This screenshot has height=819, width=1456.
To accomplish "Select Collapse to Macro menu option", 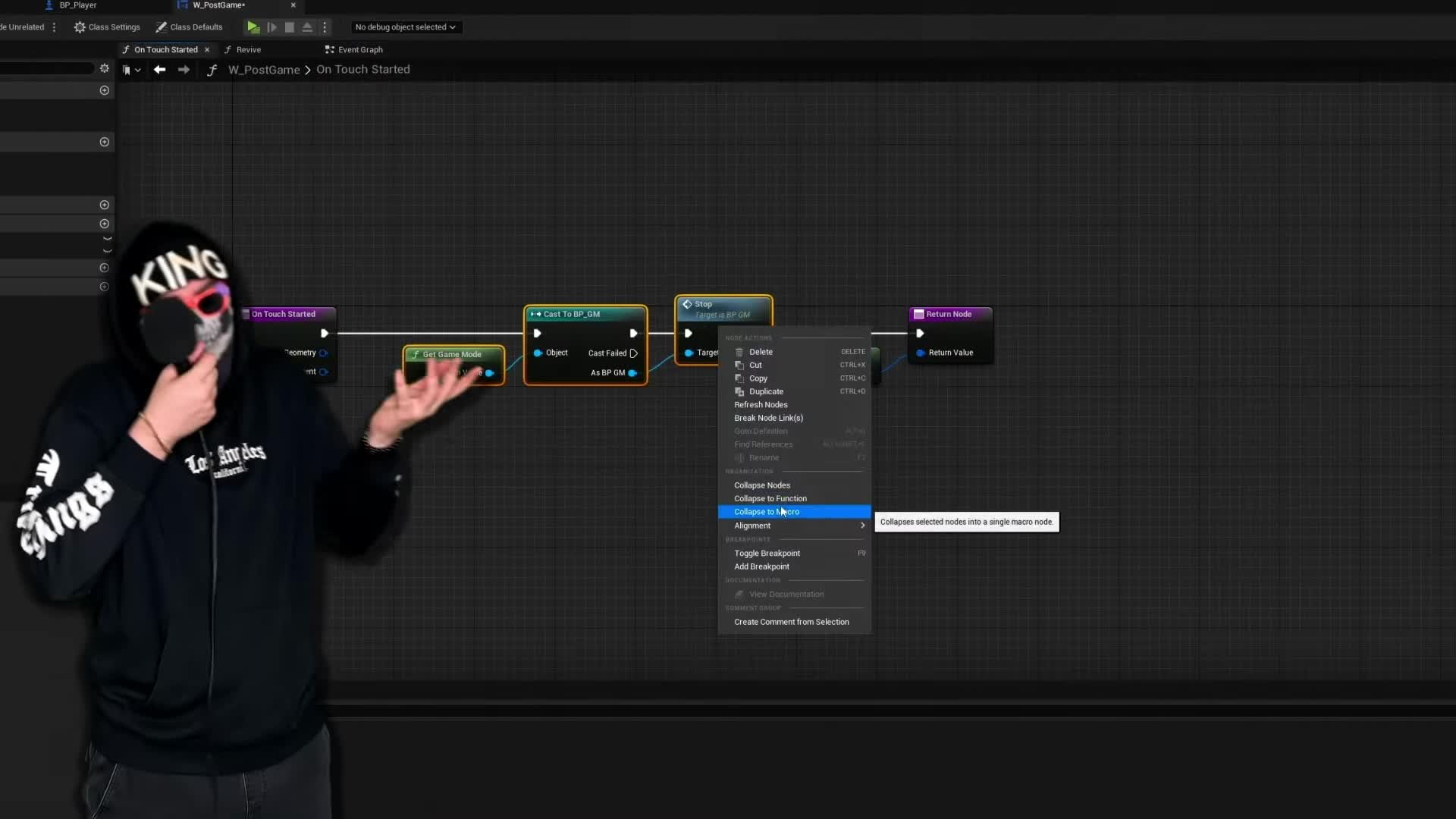I will click(766, 511).
